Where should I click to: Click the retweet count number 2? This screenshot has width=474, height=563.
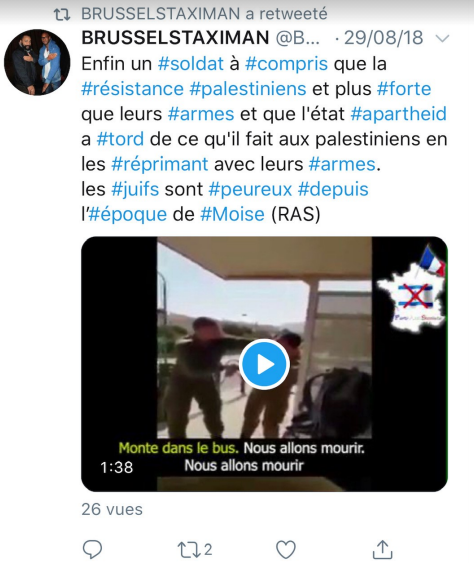point(208,550)
